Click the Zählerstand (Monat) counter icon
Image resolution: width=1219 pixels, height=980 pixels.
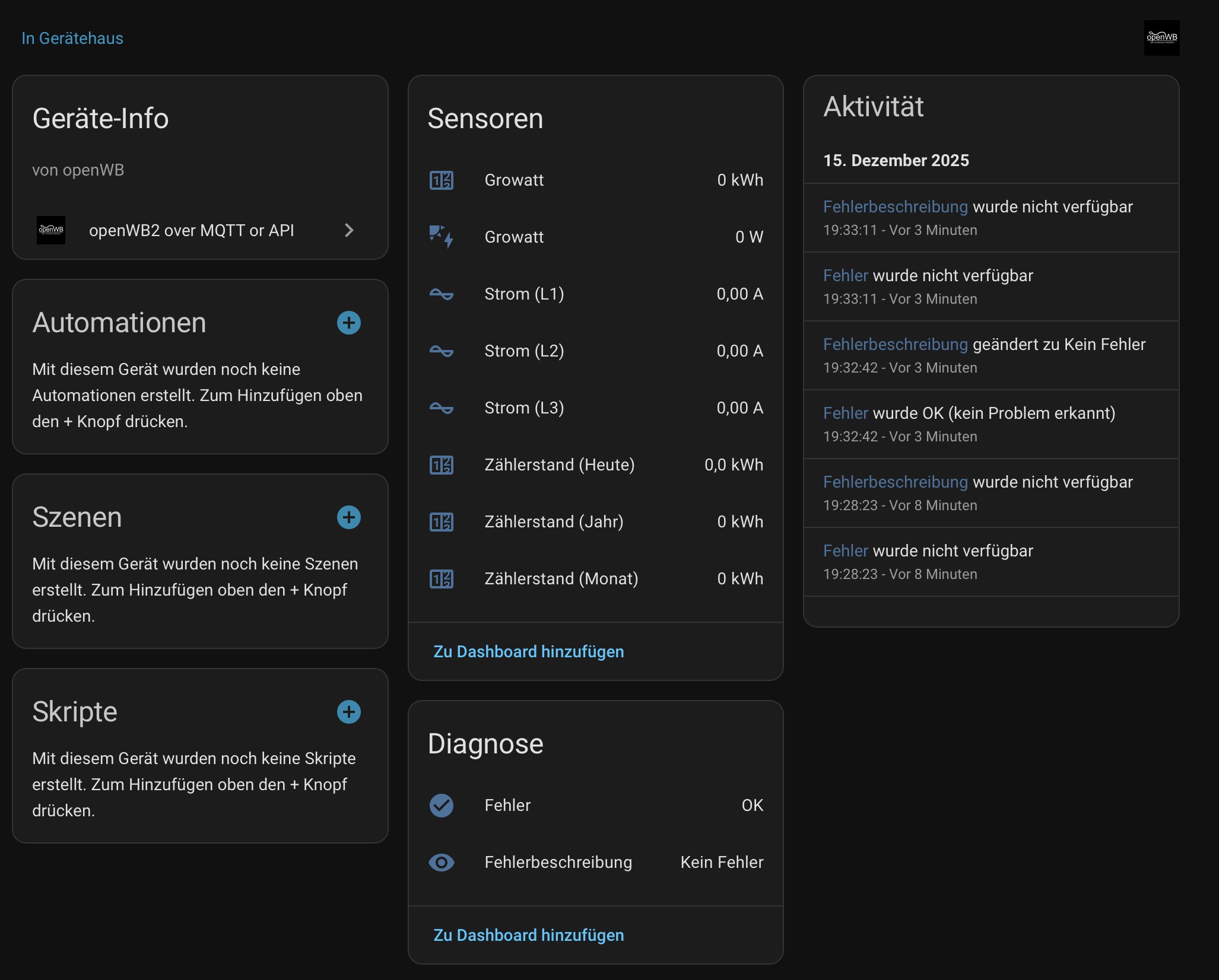tap(441, 578)
